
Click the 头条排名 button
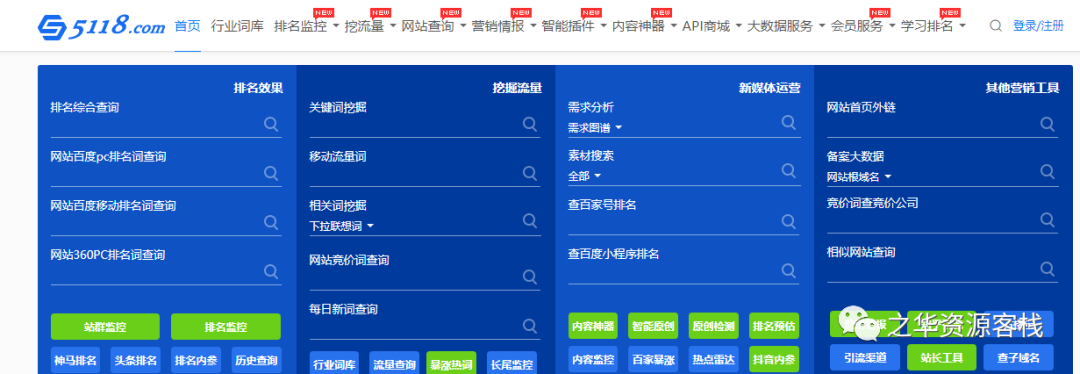[136, 360]
